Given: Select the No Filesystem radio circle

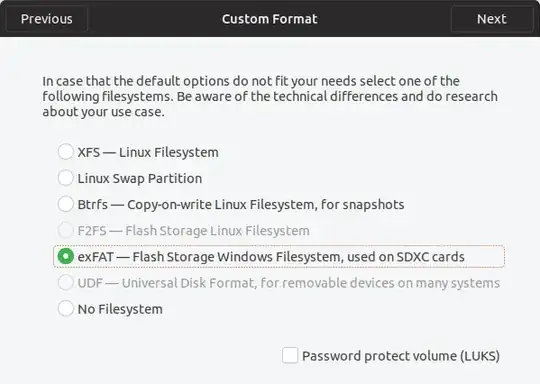Looking at the screenshot, I should click(x=65, y=309).
